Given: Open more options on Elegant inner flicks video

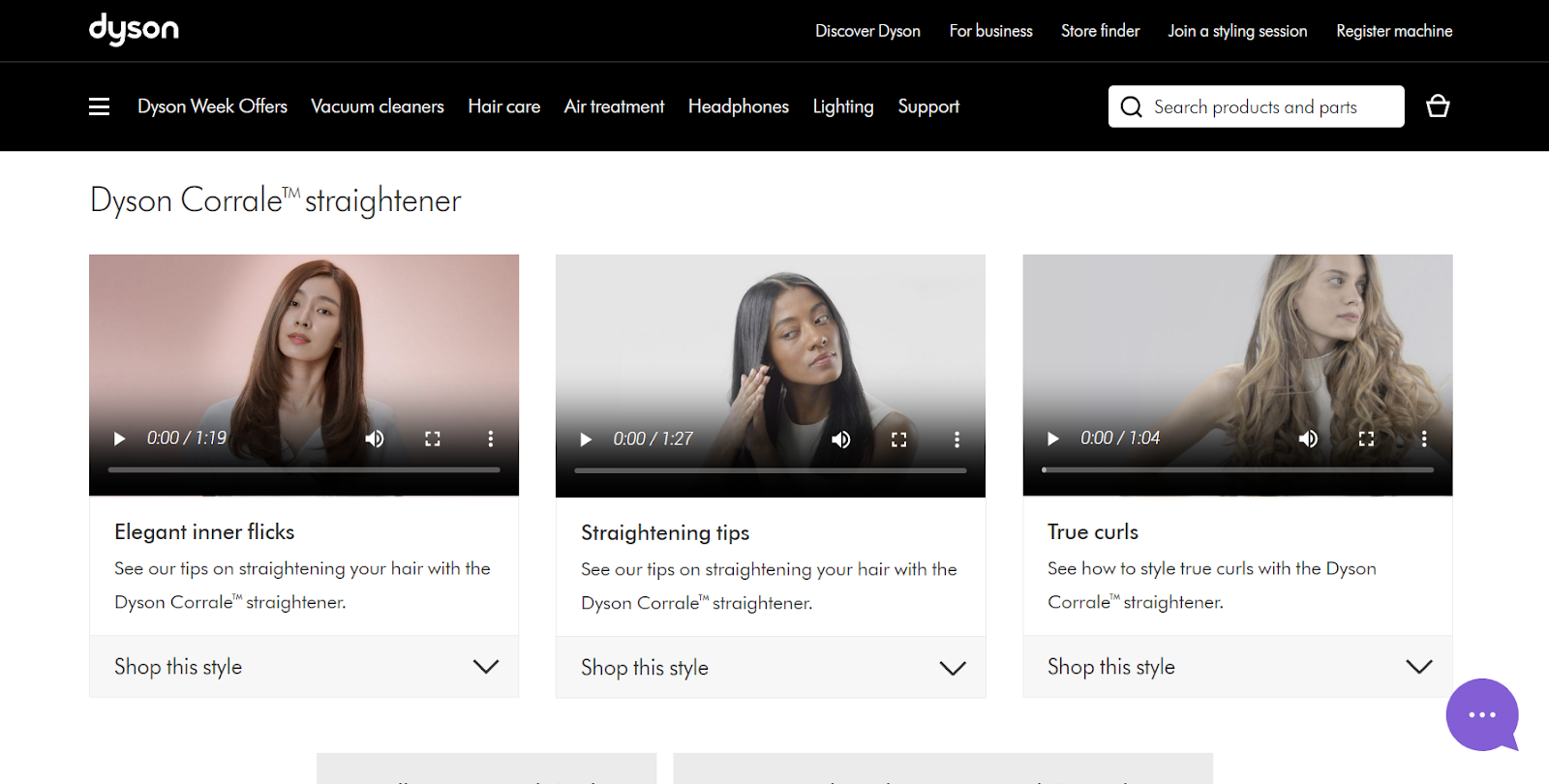Looking at the screenshot, I should point(491,438).
